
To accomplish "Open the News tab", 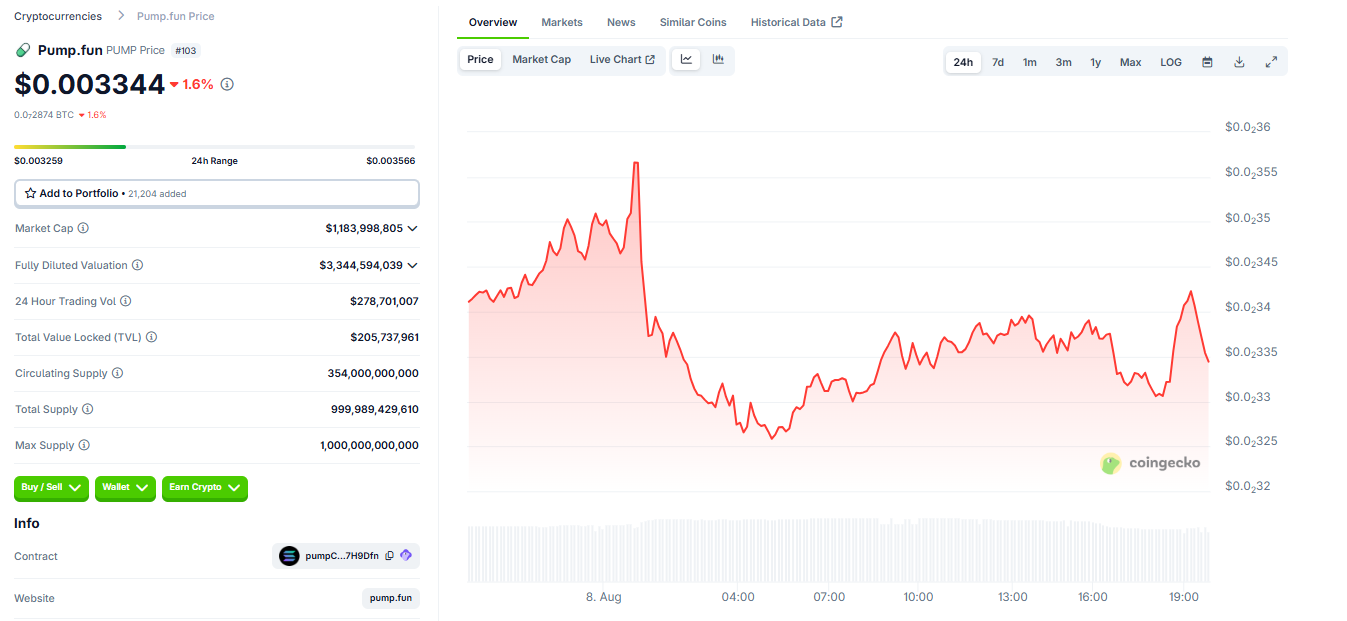I will click(621, 22).
